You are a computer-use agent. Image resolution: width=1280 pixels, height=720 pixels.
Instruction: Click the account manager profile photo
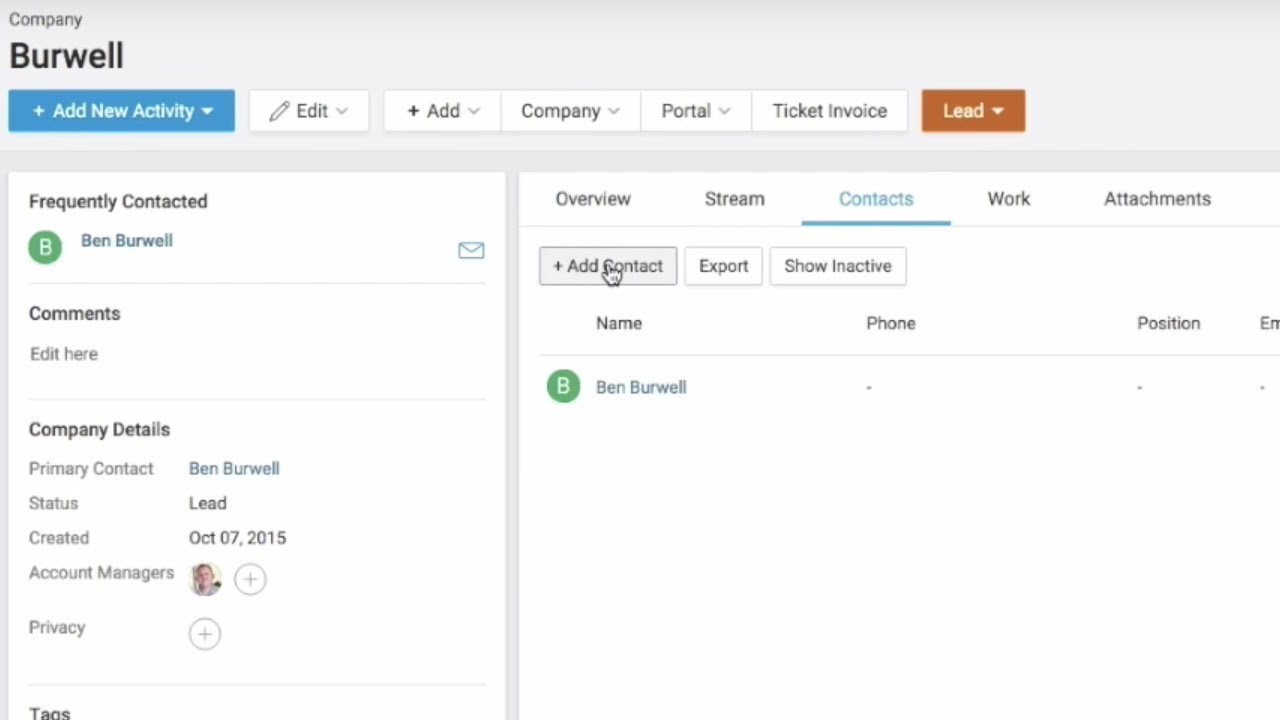[x=206, y=579]
